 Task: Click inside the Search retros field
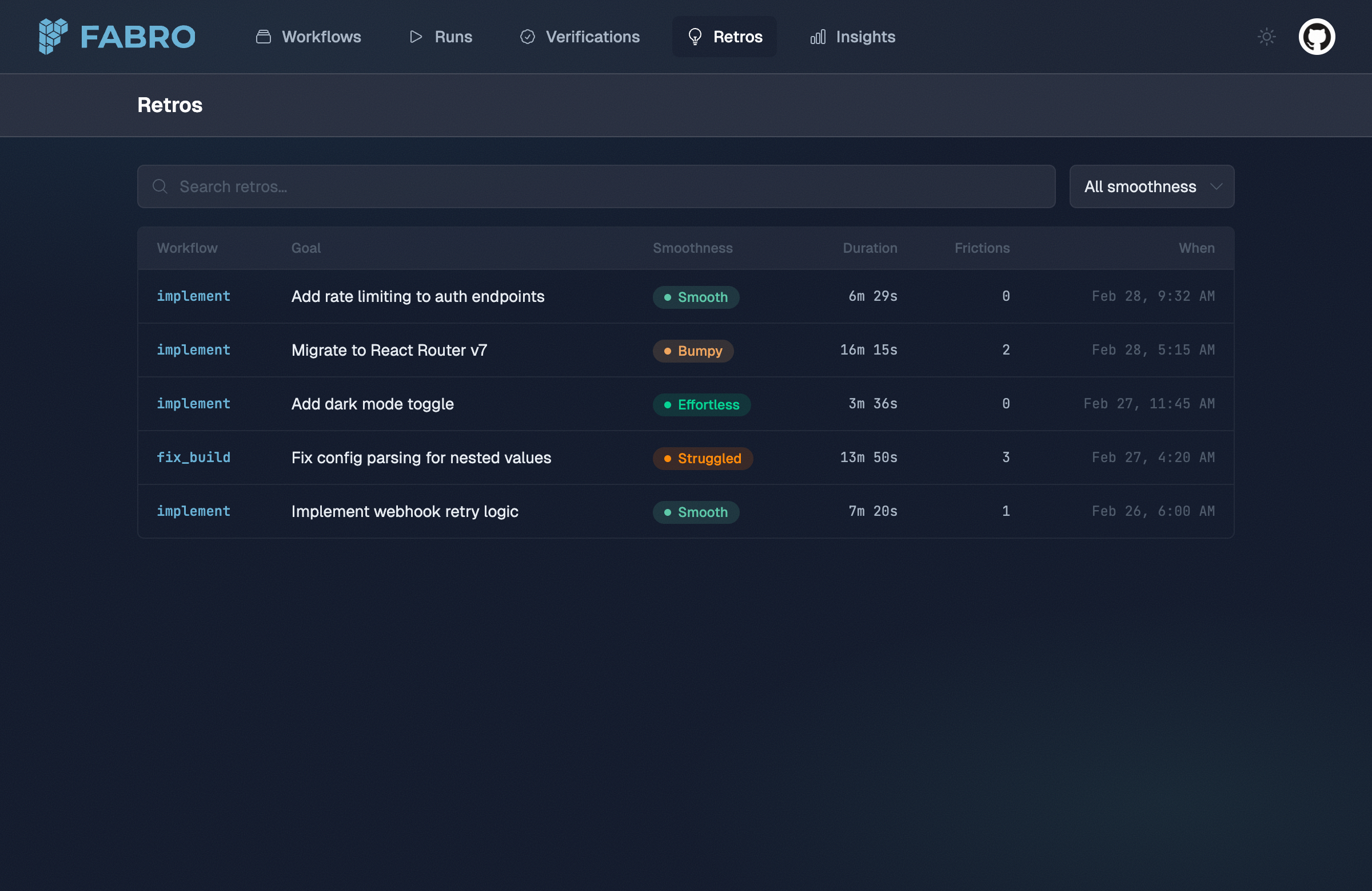404,186
